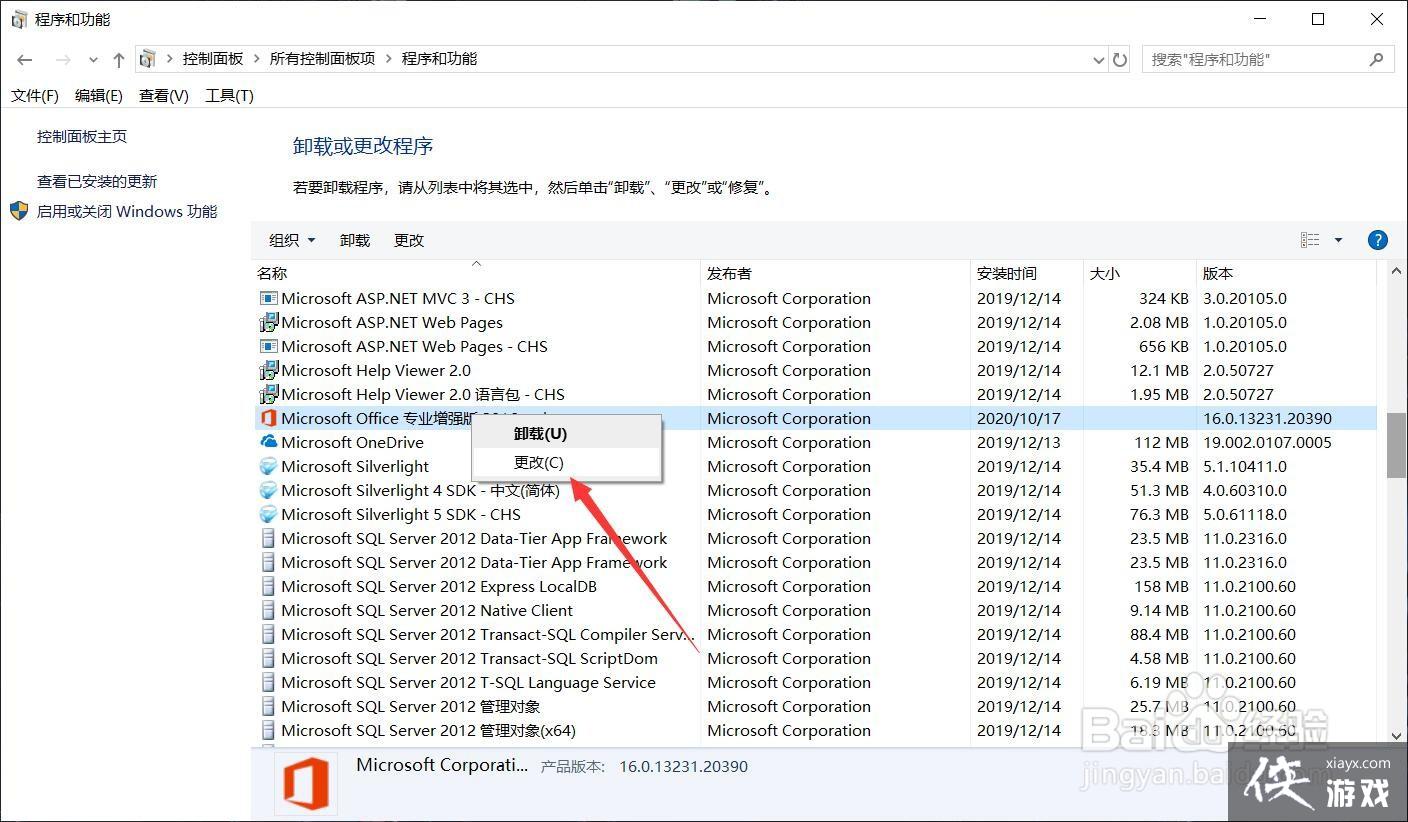The height and width of the screenshot is (822, 1408).
Task: Click Microsoft Help Viewer 2.0 icon
Action: pos(268,370)
